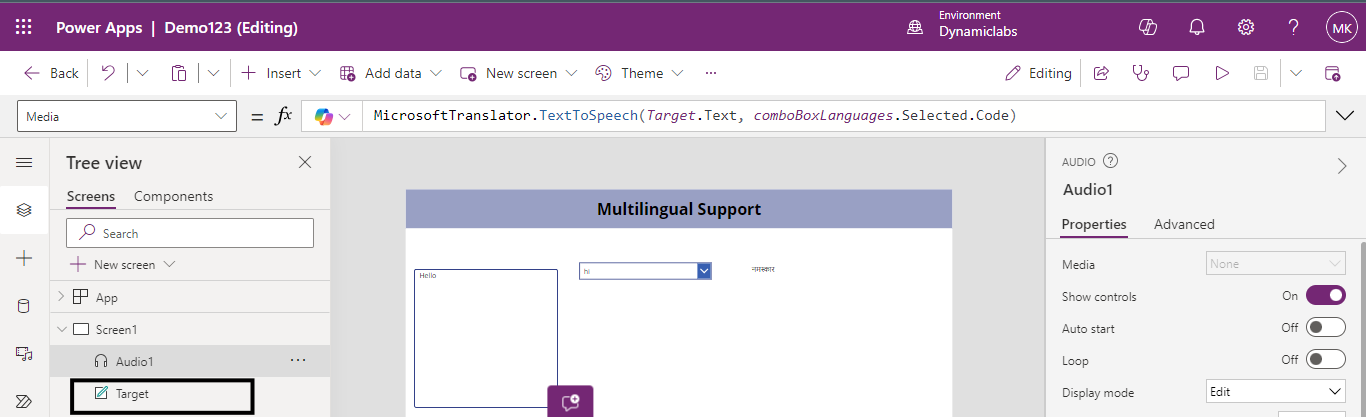Toggle the Show controls switch

1325,296
